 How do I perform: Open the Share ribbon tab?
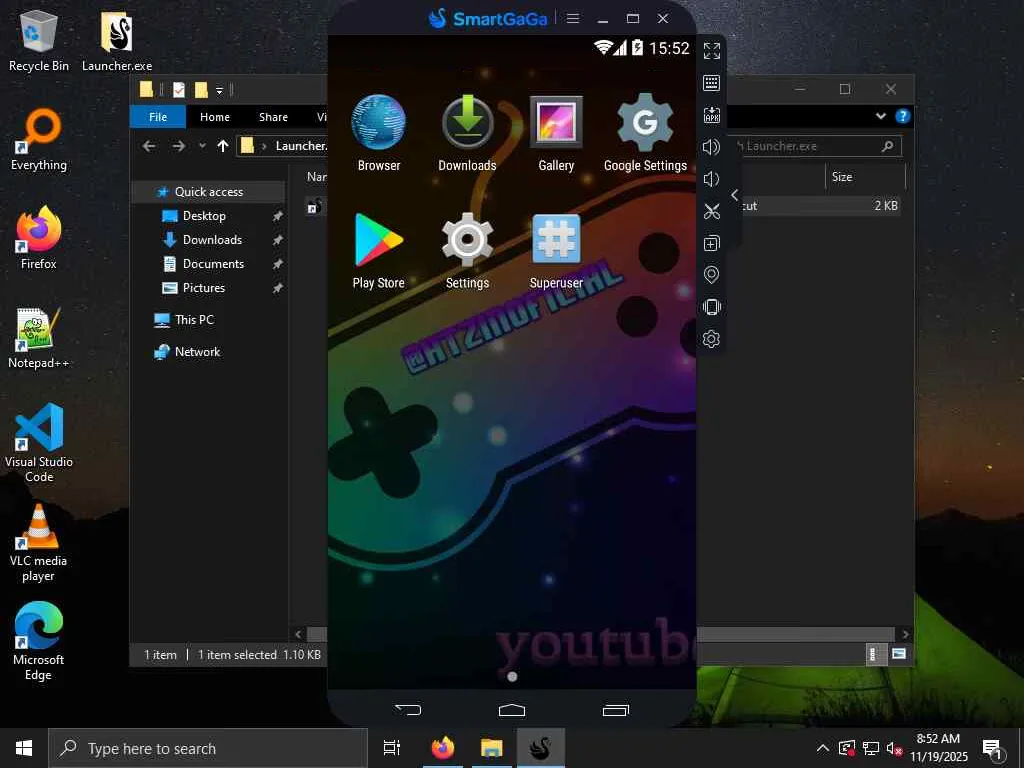tap(273, 117)
